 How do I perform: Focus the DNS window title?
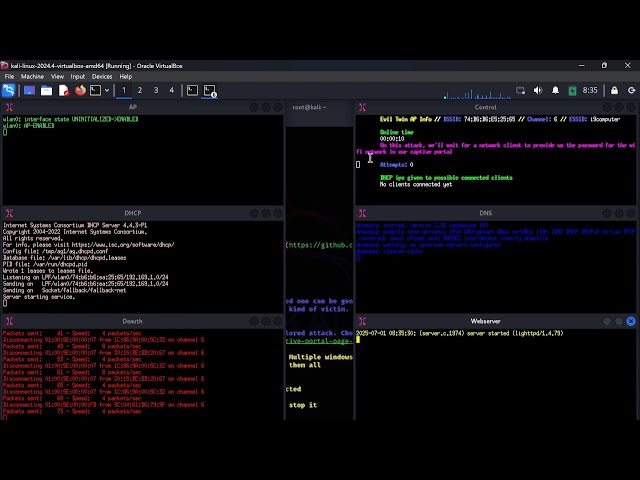pos(486,213)
